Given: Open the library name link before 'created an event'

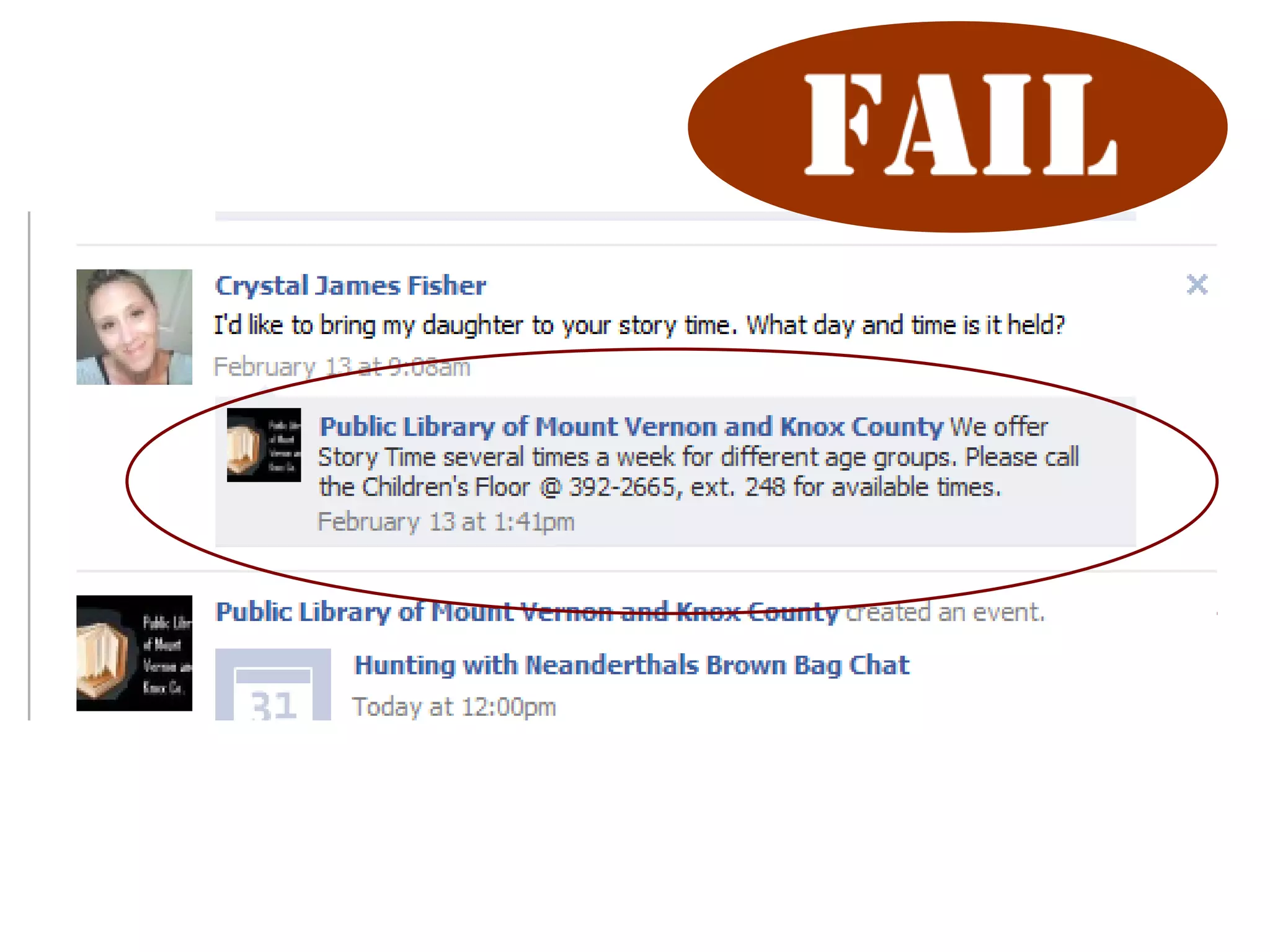Looking at the screenshot, I should click(527, 612).
